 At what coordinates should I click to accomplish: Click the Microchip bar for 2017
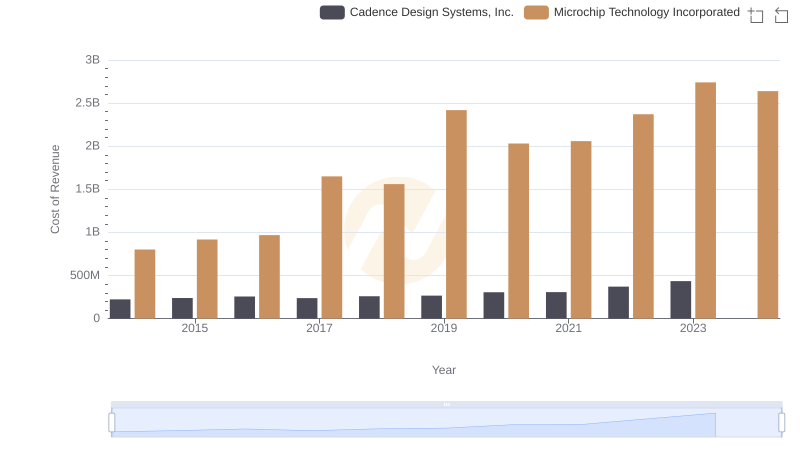point(331,247)
